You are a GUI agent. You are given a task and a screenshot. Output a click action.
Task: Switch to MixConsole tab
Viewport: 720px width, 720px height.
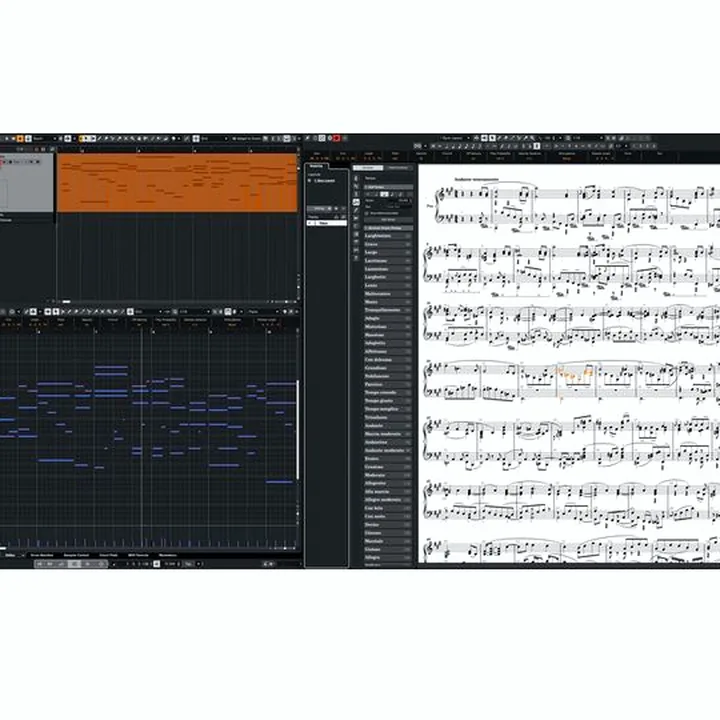pos(168,555)
